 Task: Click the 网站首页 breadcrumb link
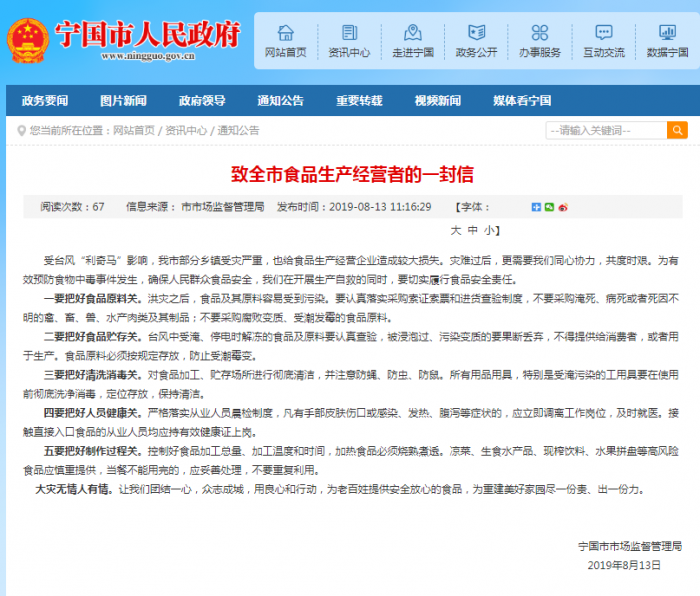pyautogui.click(x=133, y=130)
